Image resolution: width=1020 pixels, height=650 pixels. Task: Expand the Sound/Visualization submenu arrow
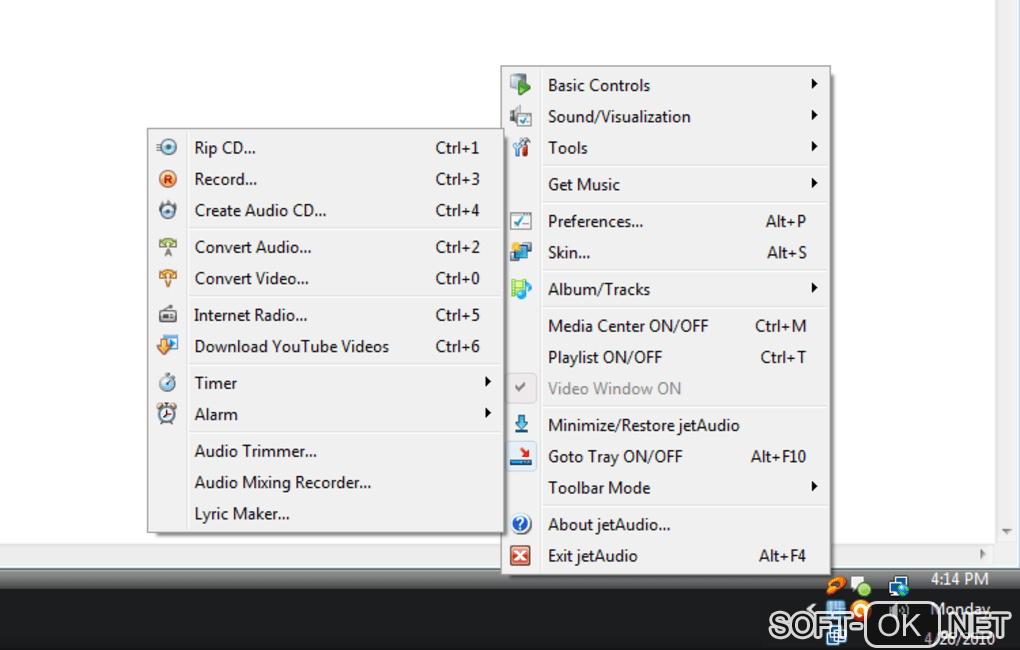pos(814,115)
